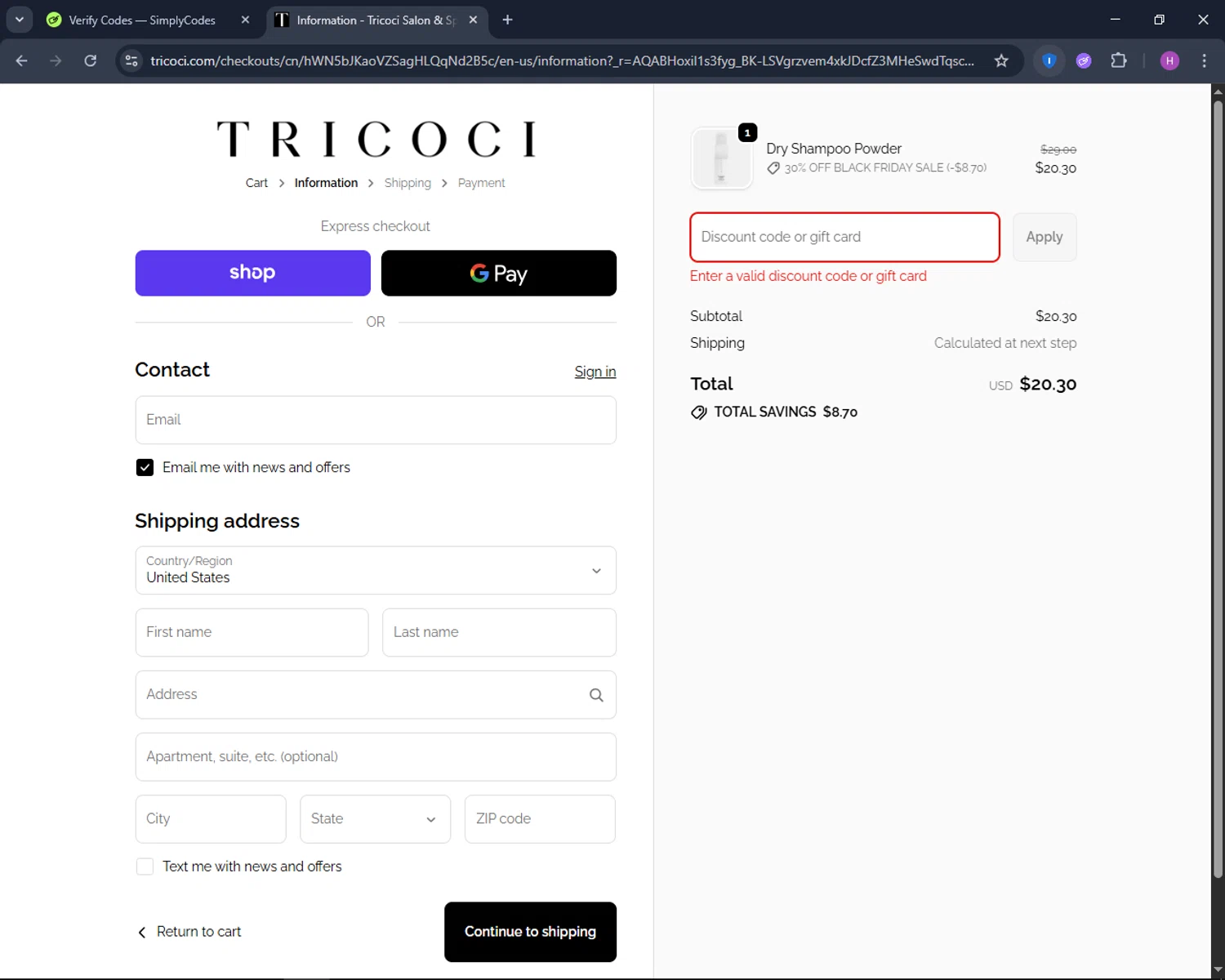View site information icon in address bar
The height and width of the screenshot is (980, 1225).
[x=131, y=60]
